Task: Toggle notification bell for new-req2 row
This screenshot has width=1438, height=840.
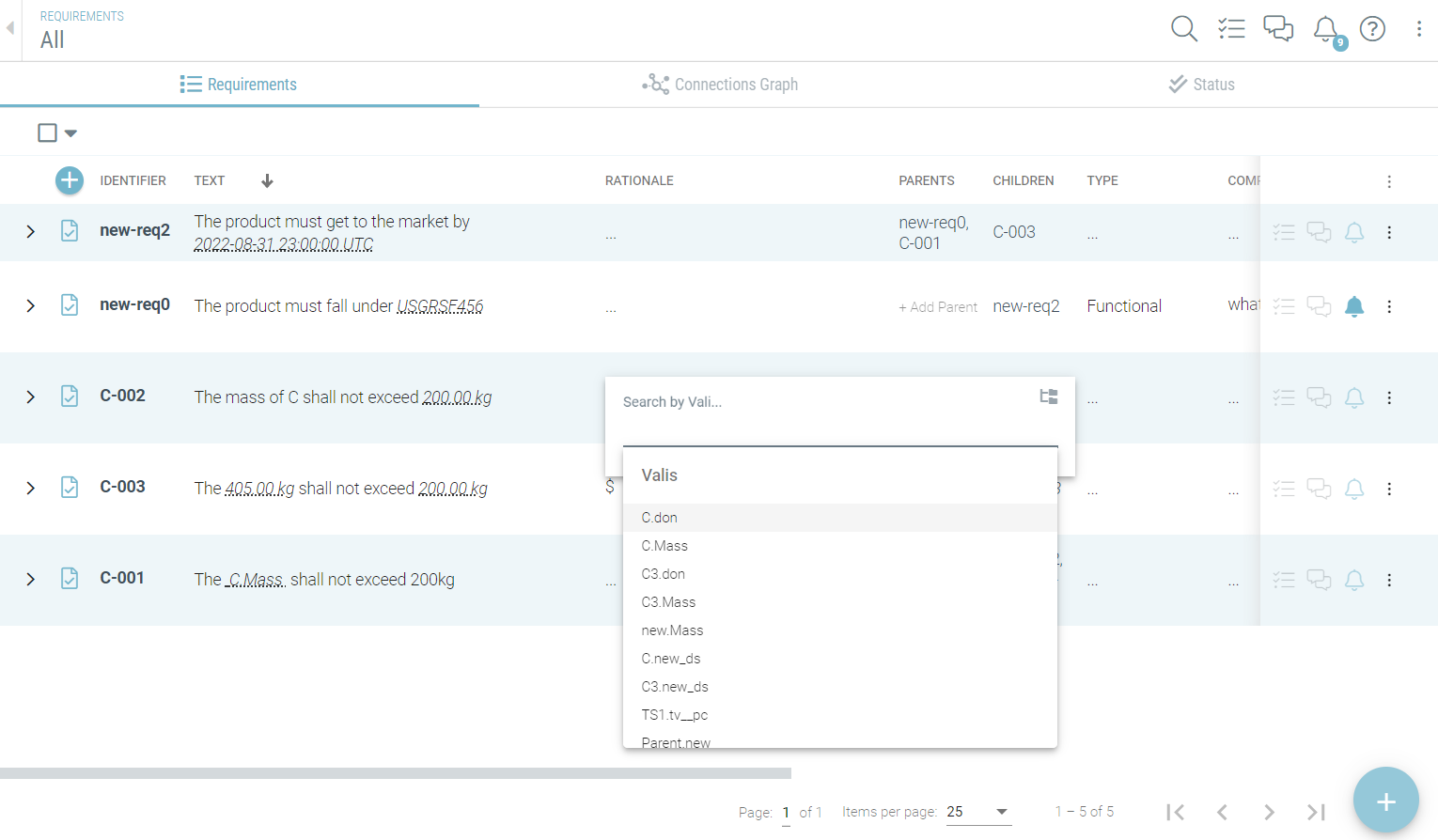Action: 1354,232
